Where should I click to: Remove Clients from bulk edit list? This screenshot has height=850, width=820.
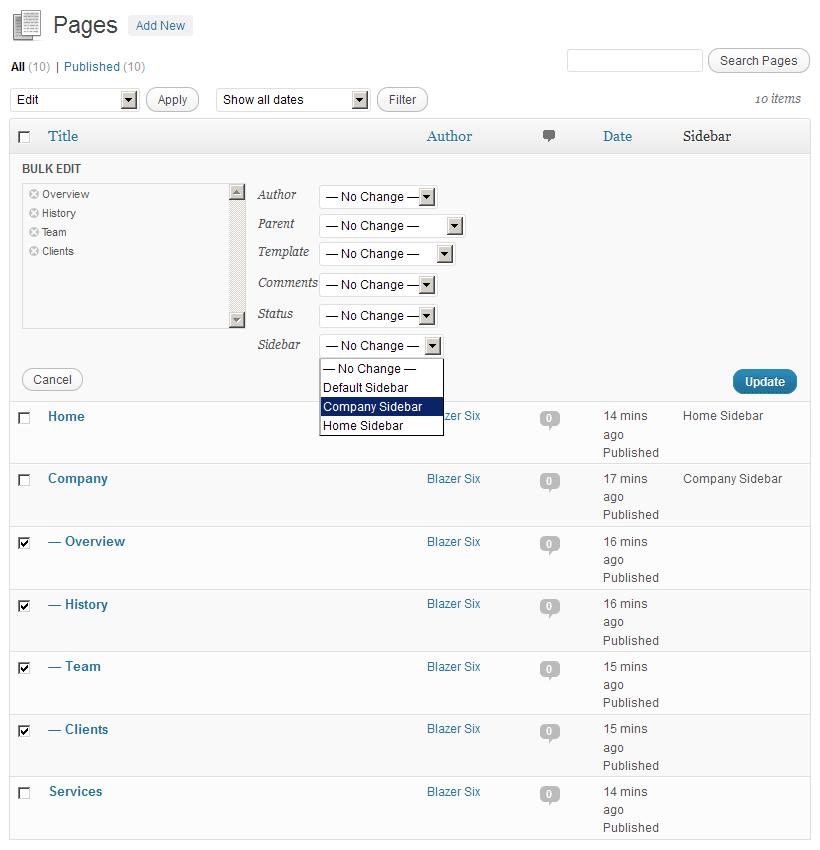34,251
